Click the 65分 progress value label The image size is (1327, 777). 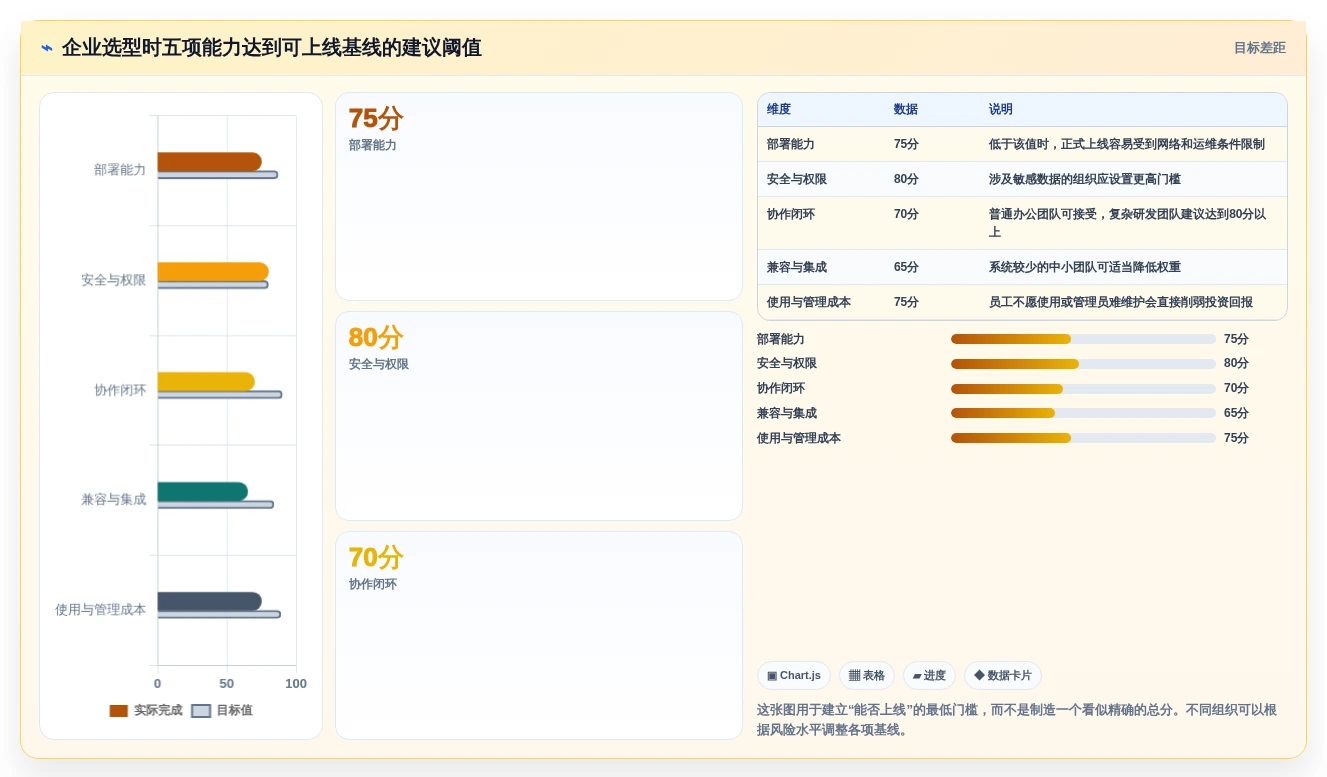(x=1236, y=413)
